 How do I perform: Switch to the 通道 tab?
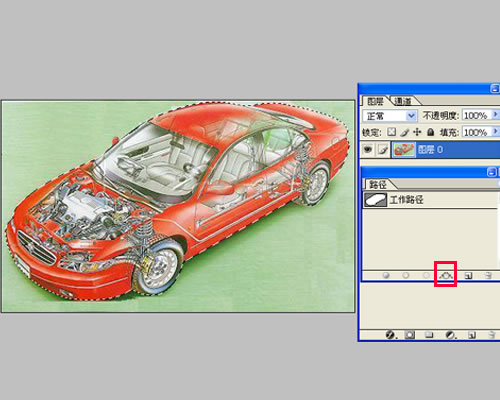tap(402, 101)
